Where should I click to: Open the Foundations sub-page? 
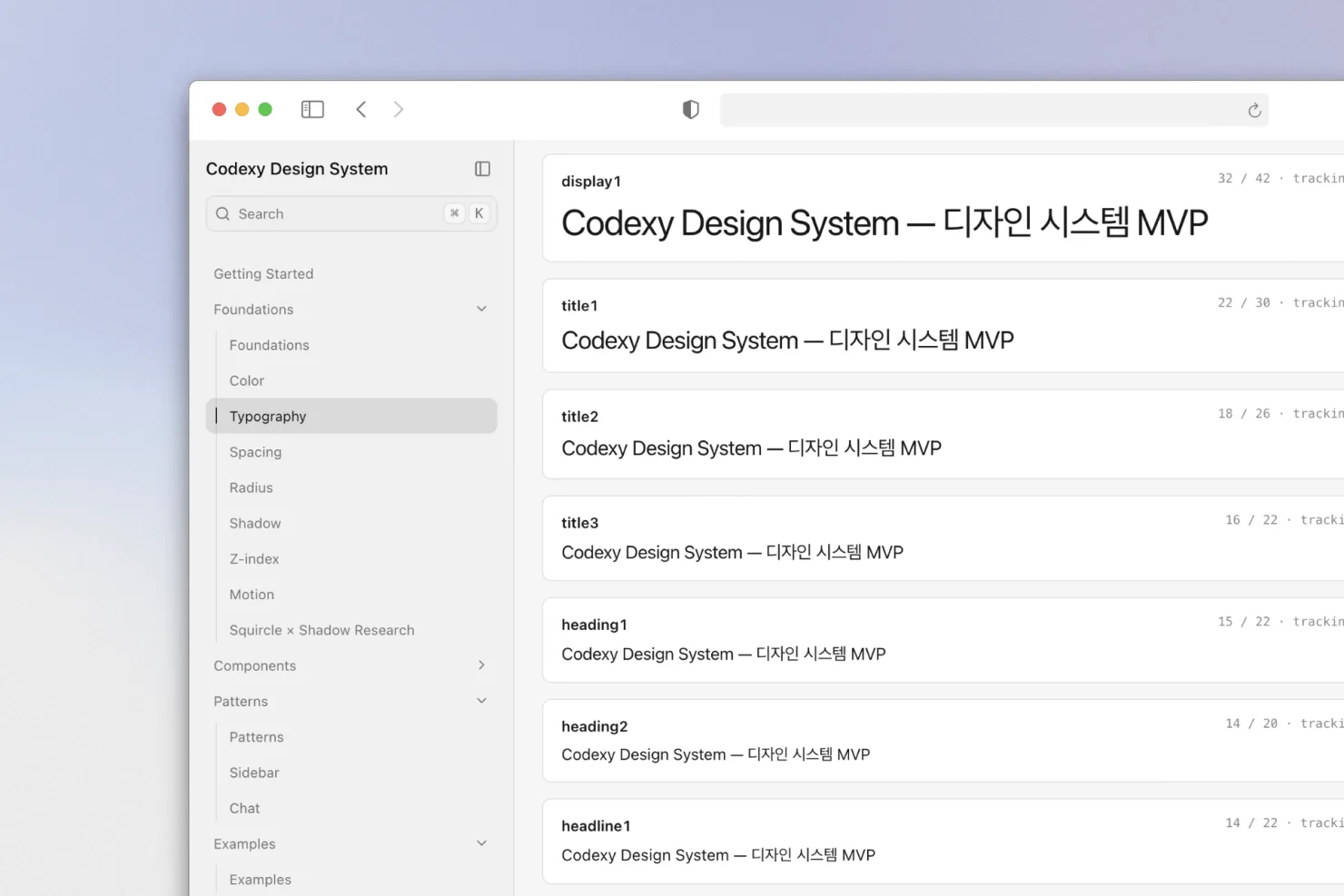click(269, 345)
